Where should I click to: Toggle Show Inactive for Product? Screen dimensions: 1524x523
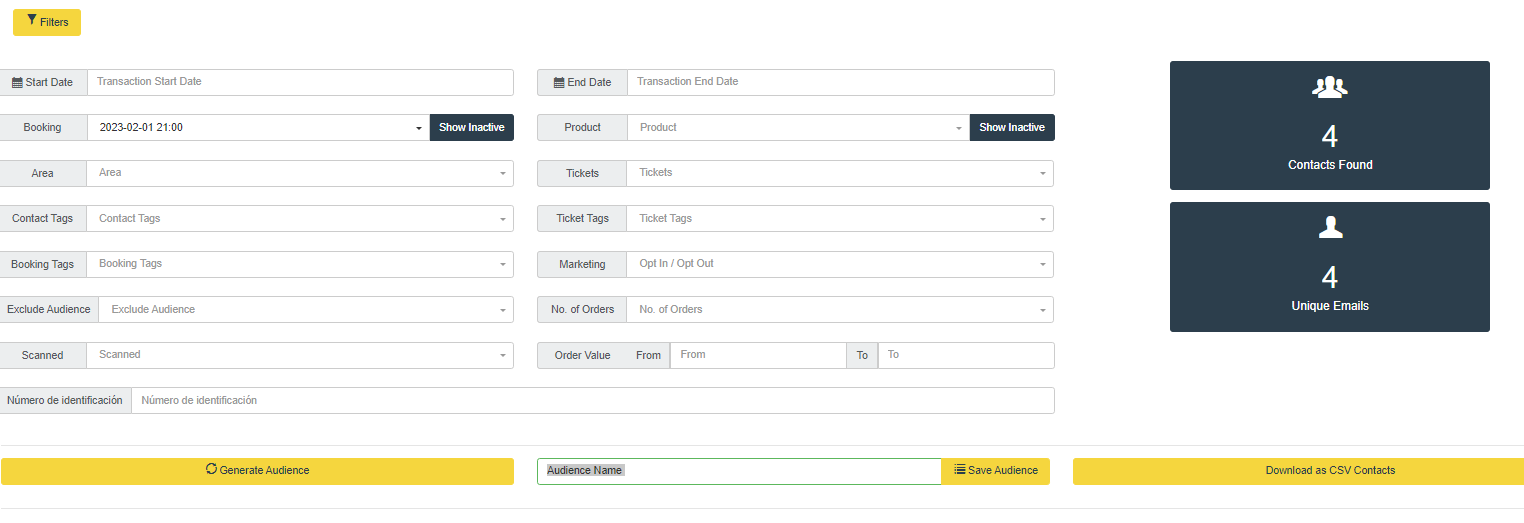(x=1012, y=128)
